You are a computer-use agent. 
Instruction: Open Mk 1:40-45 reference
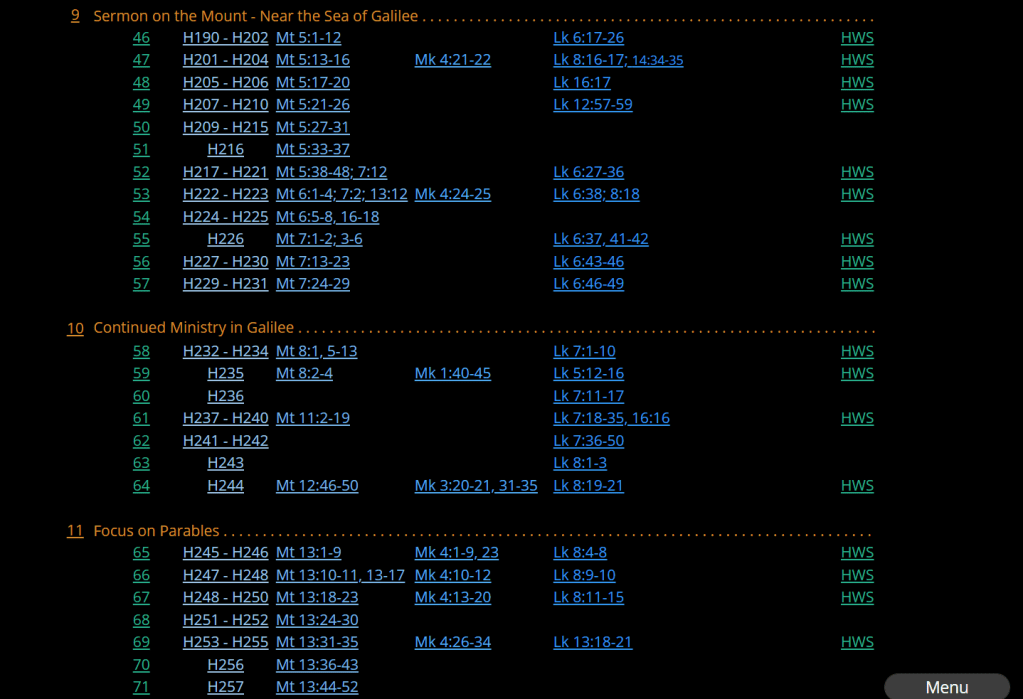[x=452, y=374]
